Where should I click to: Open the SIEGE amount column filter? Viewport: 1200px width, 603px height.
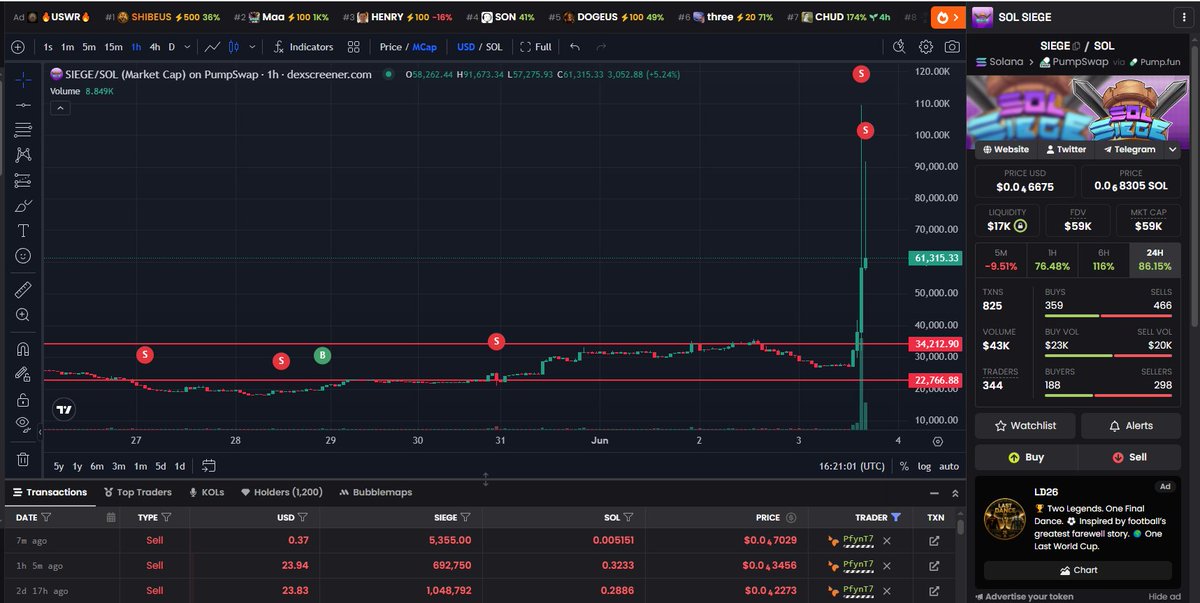pos(466,517)
